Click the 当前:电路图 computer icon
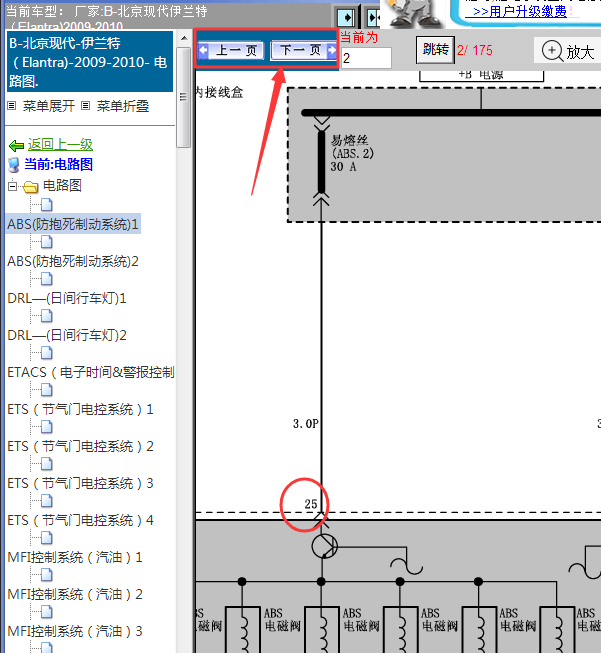The image size is (601, 653). coord(14,165)
